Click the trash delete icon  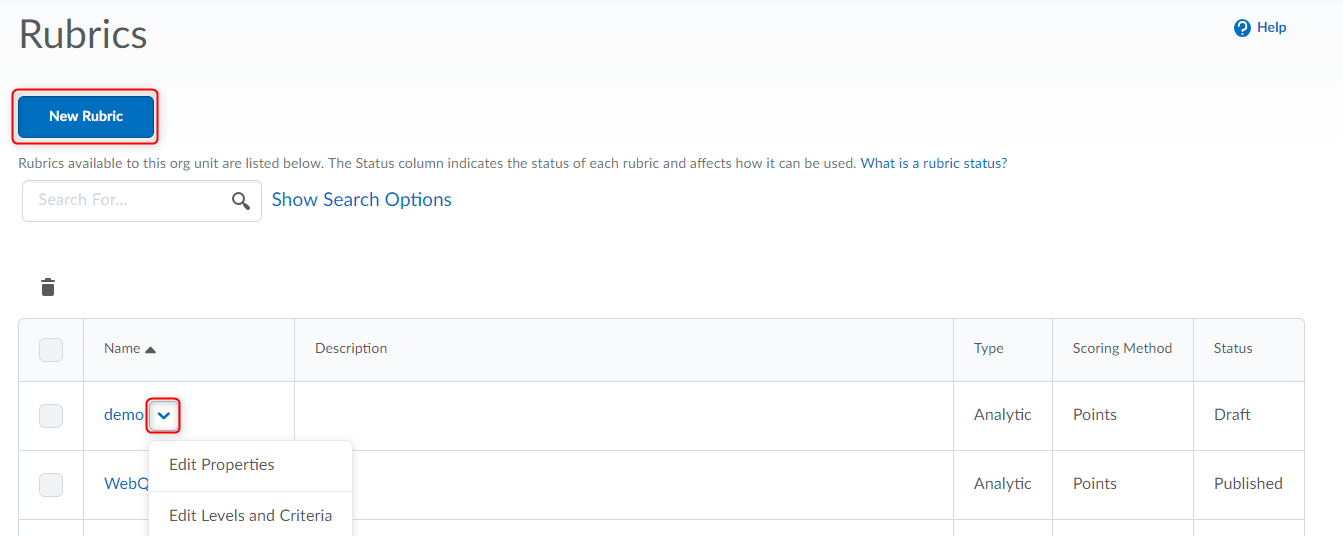point(48,288)
